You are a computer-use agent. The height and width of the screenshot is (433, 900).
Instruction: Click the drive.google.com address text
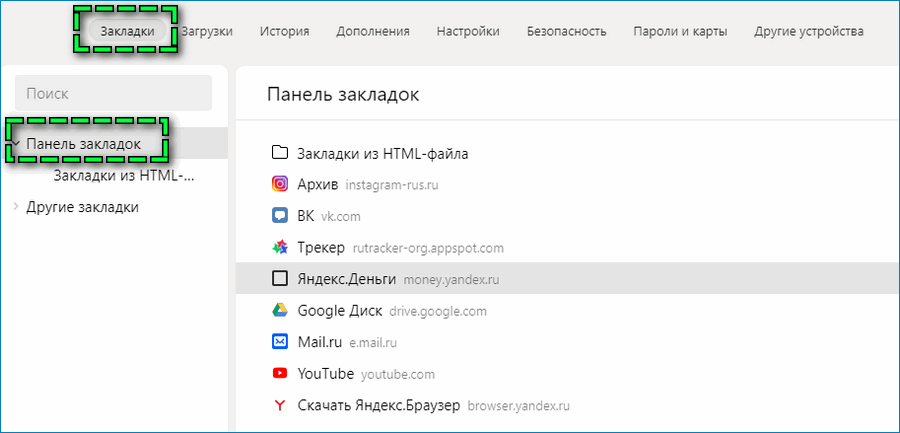pos(438,312)
